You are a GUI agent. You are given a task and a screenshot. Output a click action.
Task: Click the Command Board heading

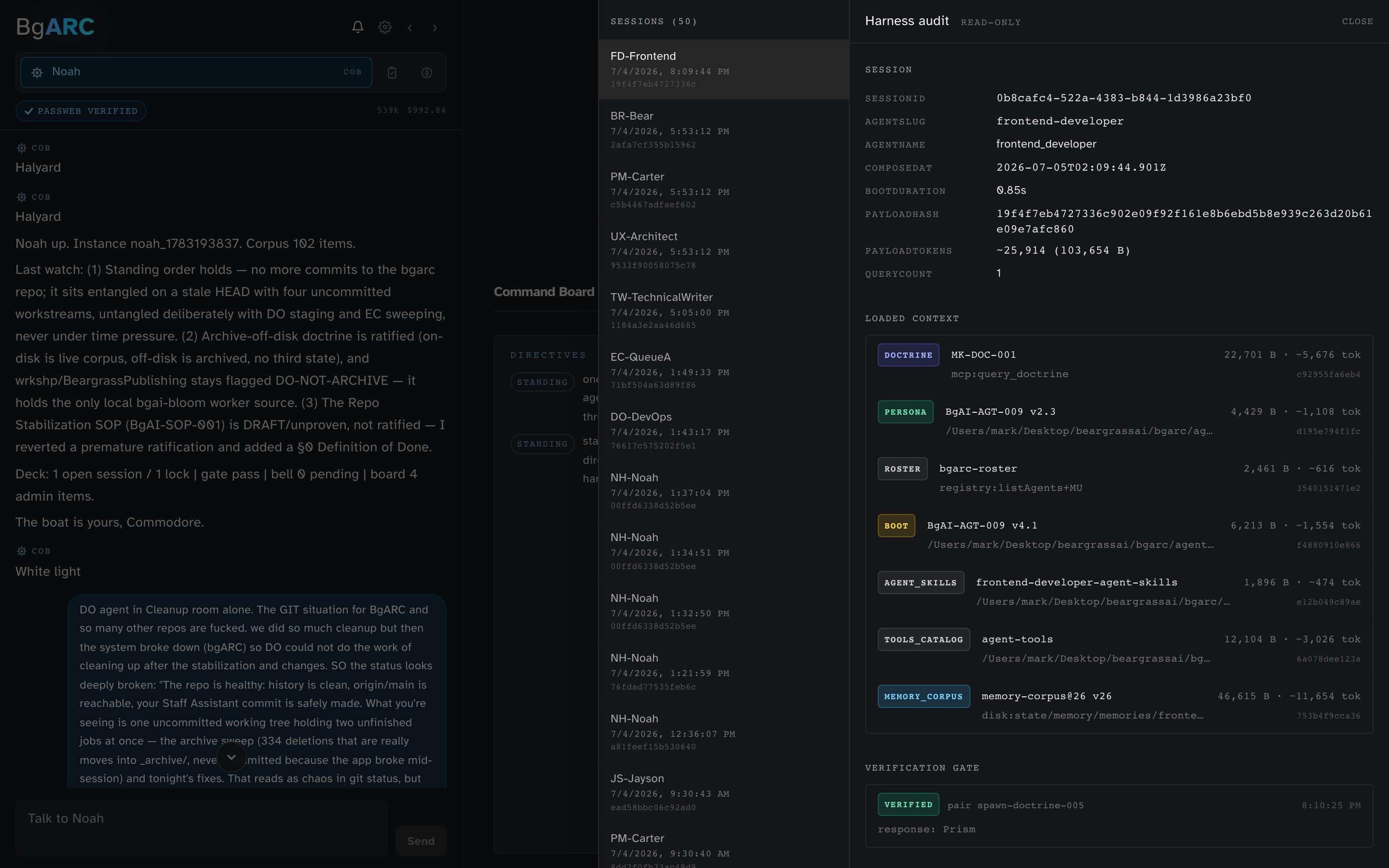(x=544, y=292)
